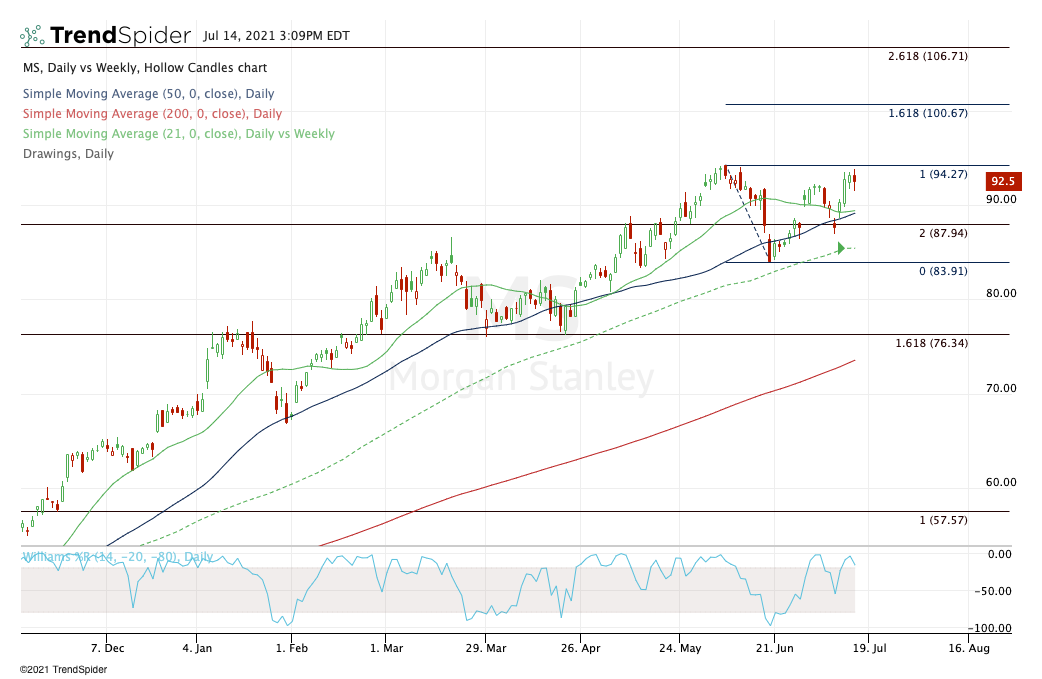
Task: Click the 70.00 price axis label
Action: tap(1001, 388)
